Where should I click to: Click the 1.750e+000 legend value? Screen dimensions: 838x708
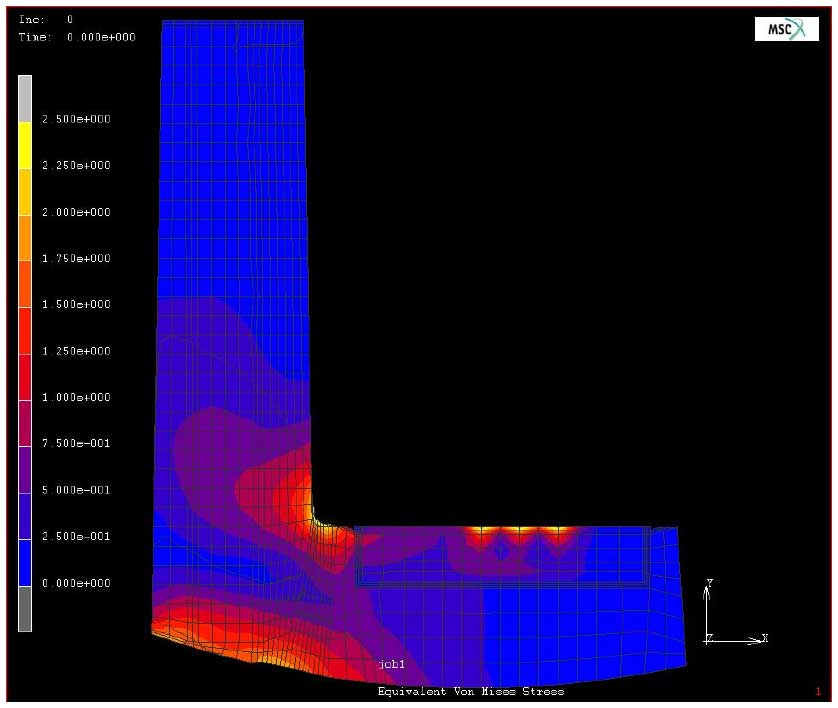[x=76, y=259]
